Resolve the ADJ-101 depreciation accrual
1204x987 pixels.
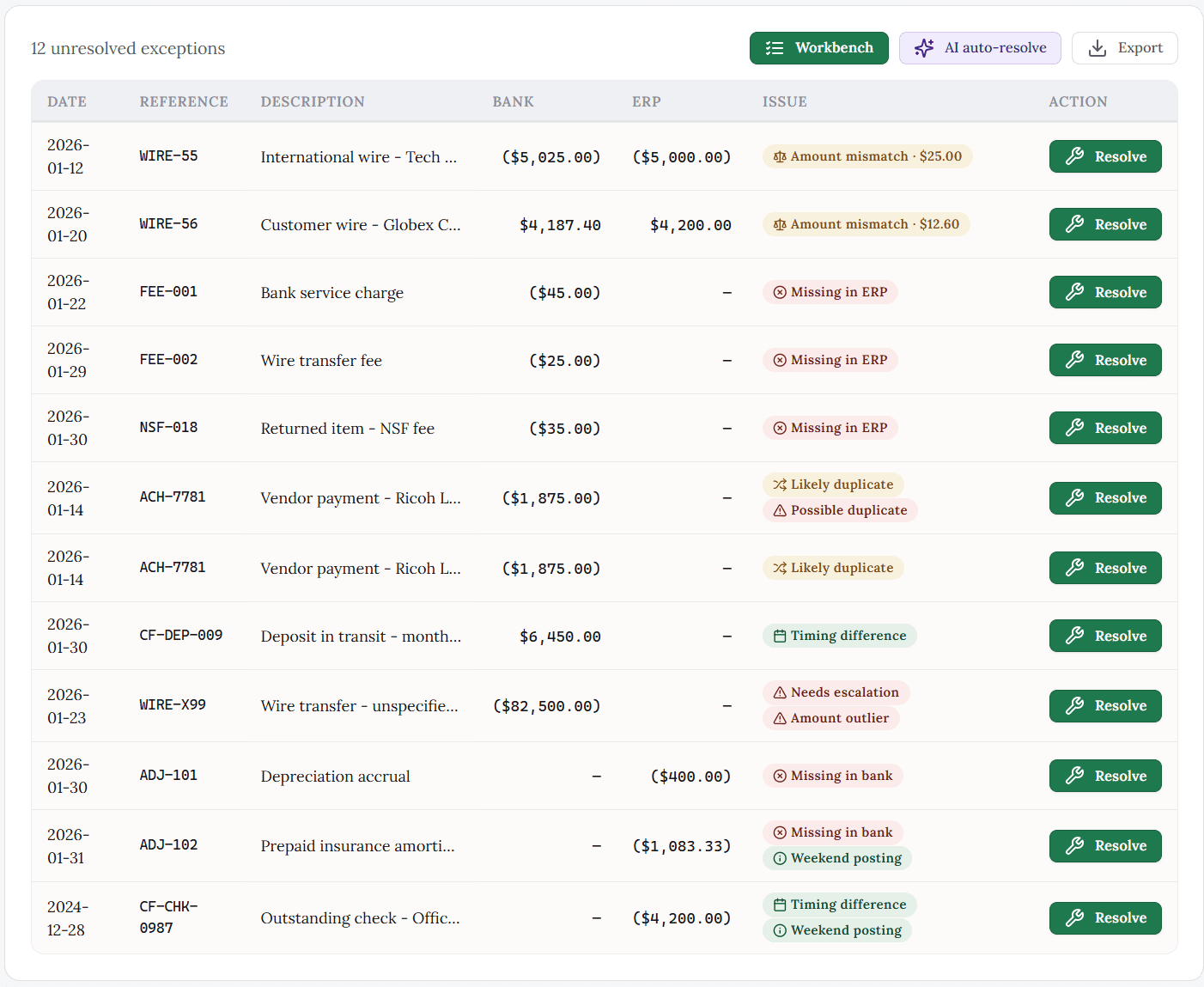tap(1105, 776)
